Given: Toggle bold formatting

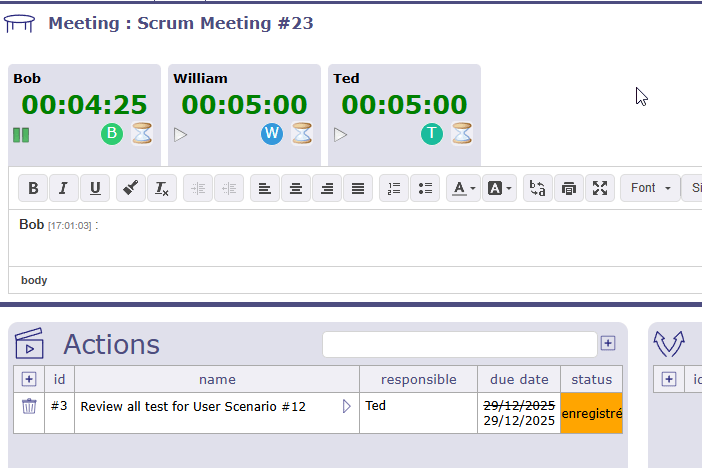Looking at the screenshot, I should [33, 188].
